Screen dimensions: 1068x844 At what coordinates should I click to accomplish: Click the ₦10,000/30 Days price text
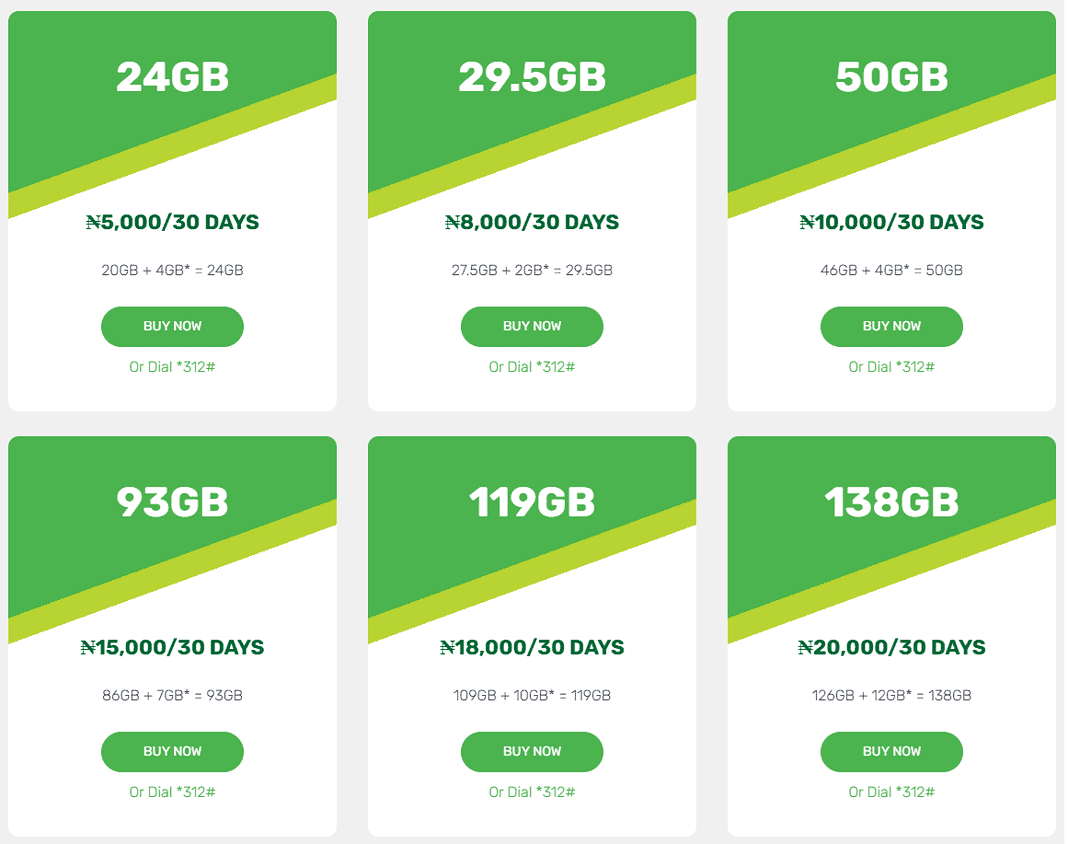point(891,222)
